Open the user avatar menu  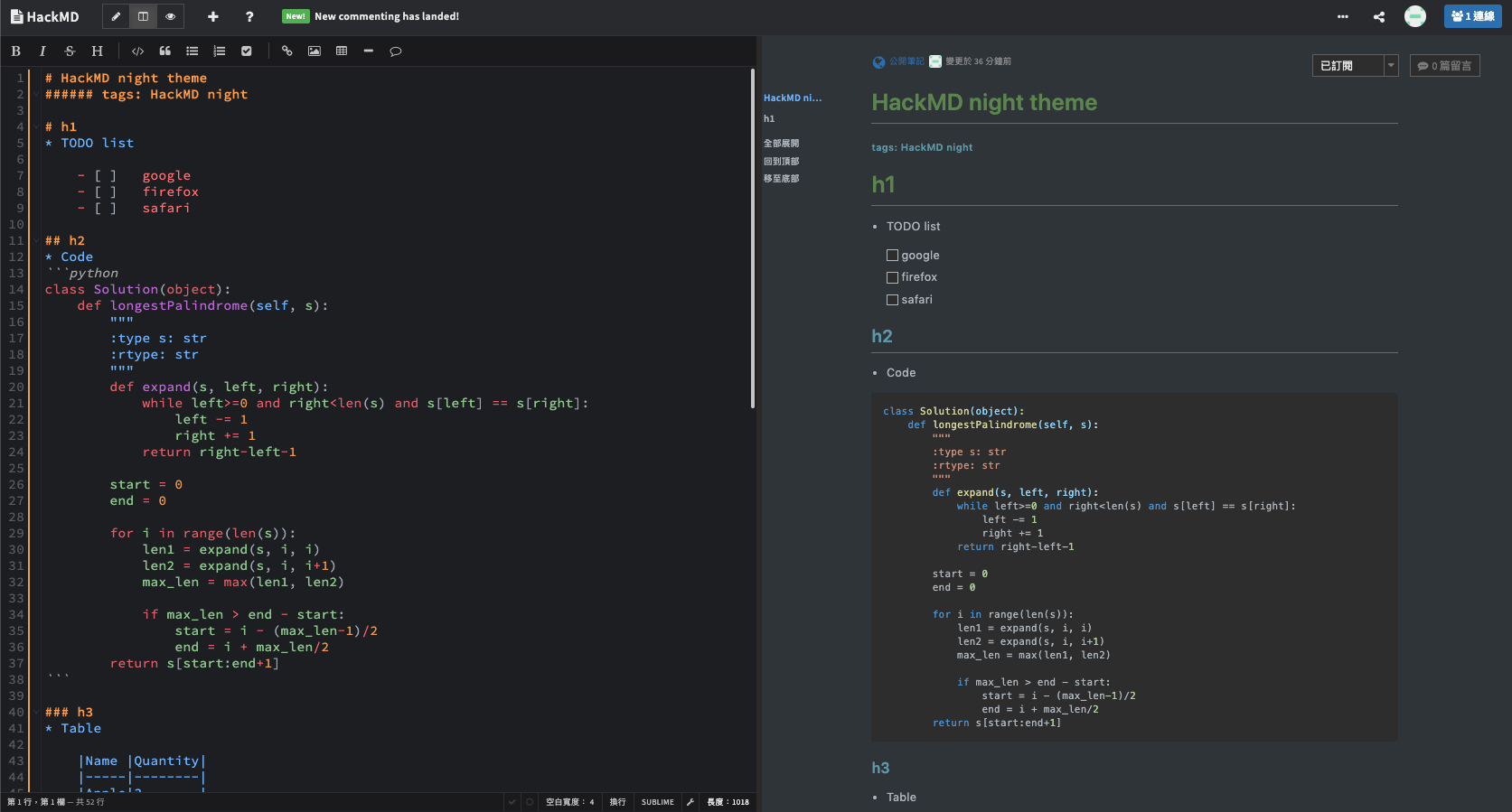(1415, 16)
